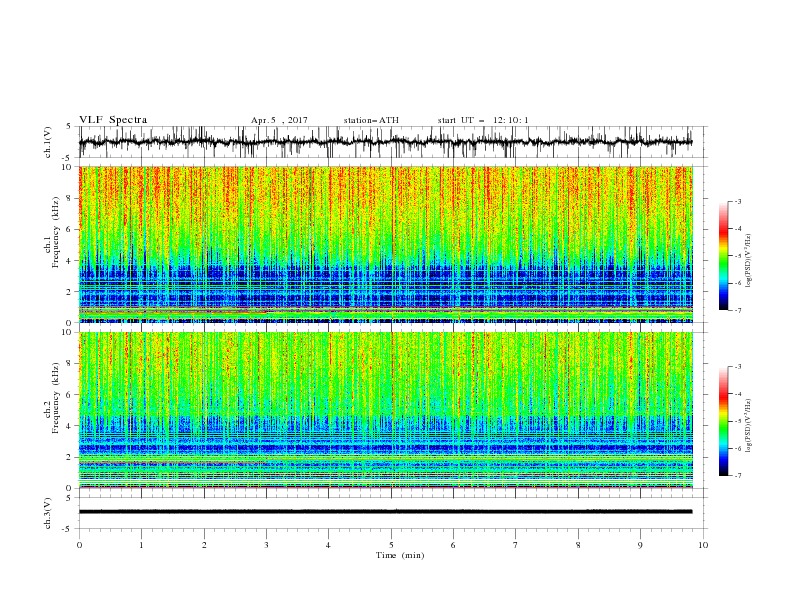Screen dimensions: 792x612
Task: Click the "-7" label on lower colorbar
Action: (x=737, y=475)
